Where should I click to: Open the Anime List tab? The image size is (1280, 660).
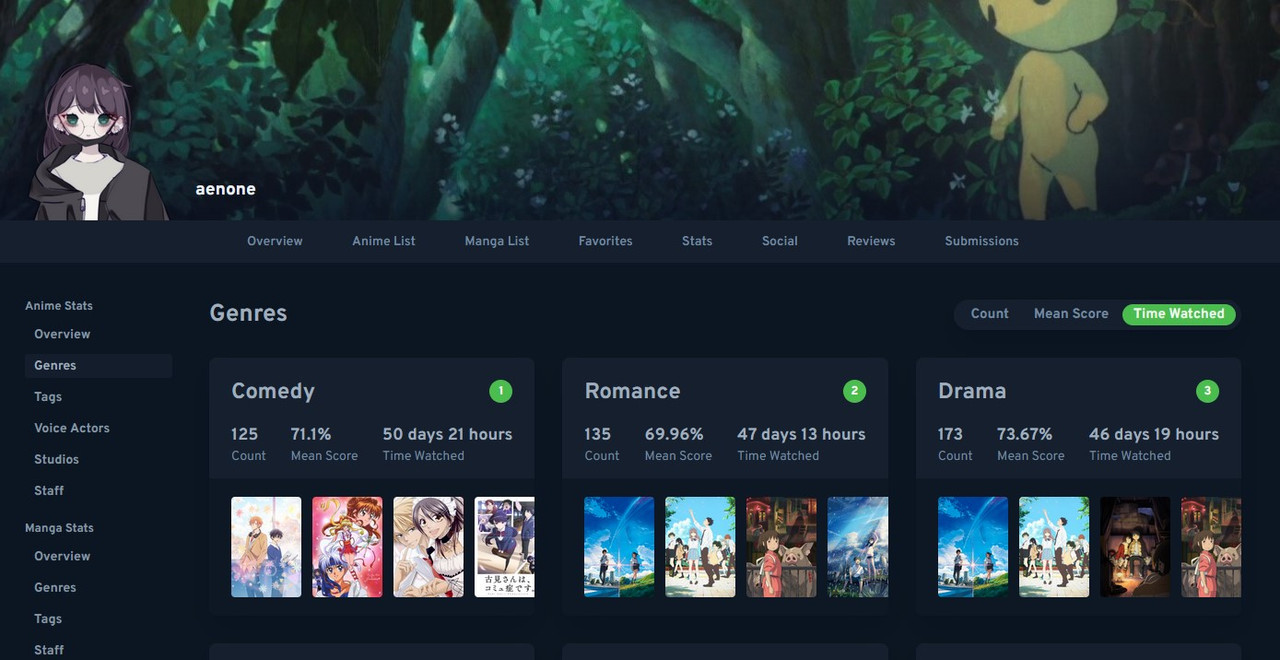tap(384, 241)
